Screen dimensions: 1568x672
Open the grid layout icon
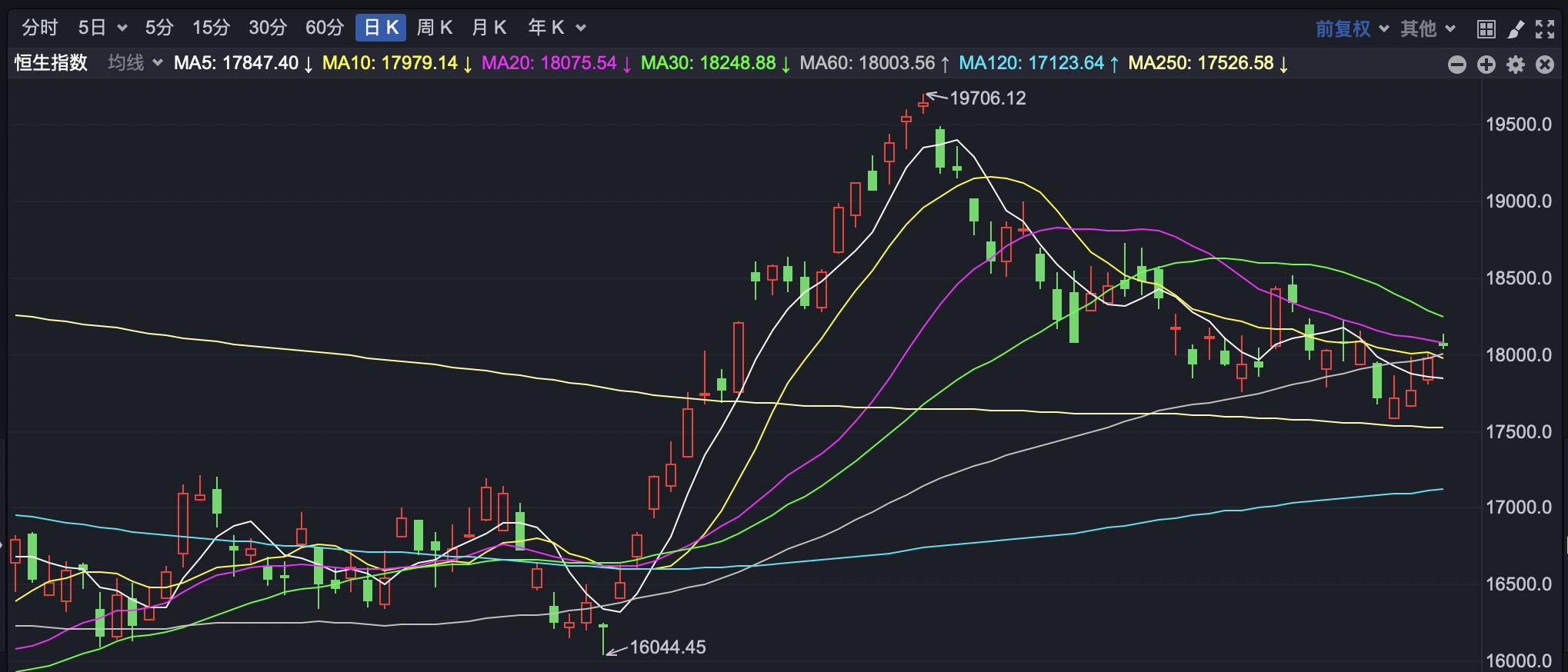pos(1486,29)
